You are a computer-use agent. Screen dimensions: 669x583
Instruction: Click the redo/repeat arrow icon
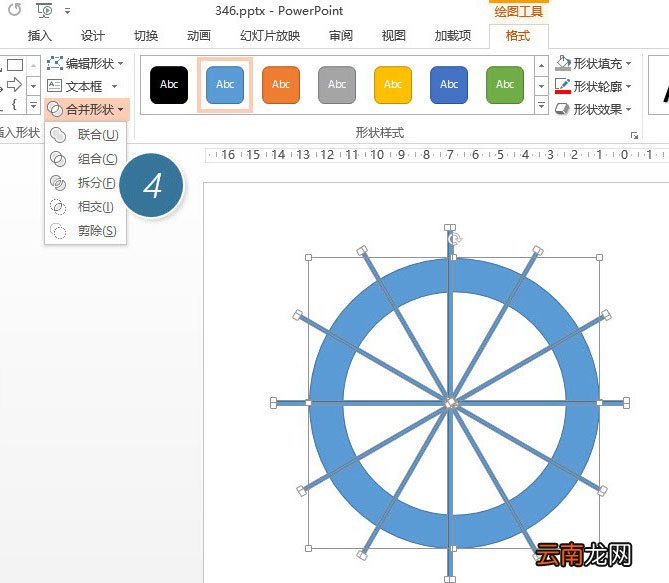pyautogui.click(x=15, y=9)
